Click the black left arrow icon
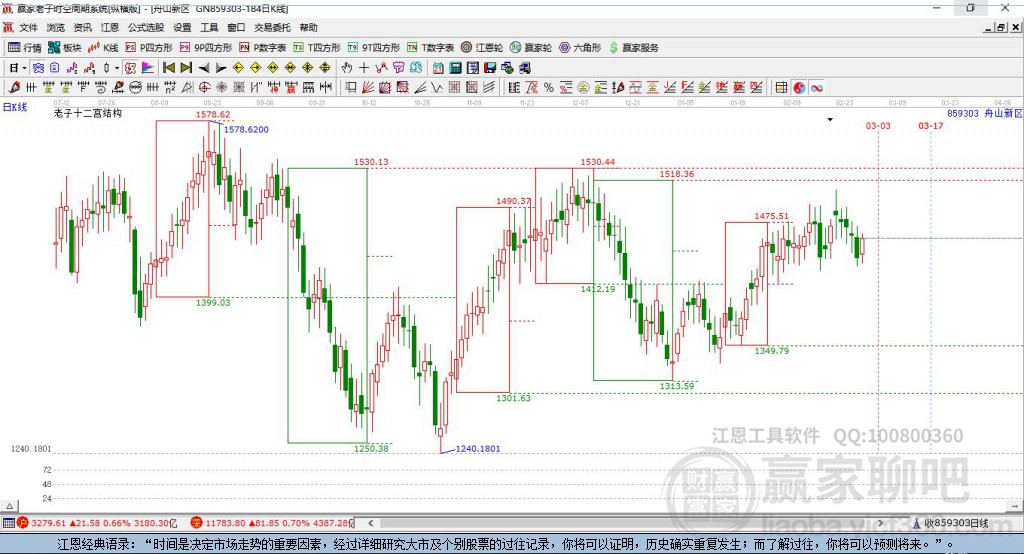Screen dimensions: 1024x554 tap(204, 68)
